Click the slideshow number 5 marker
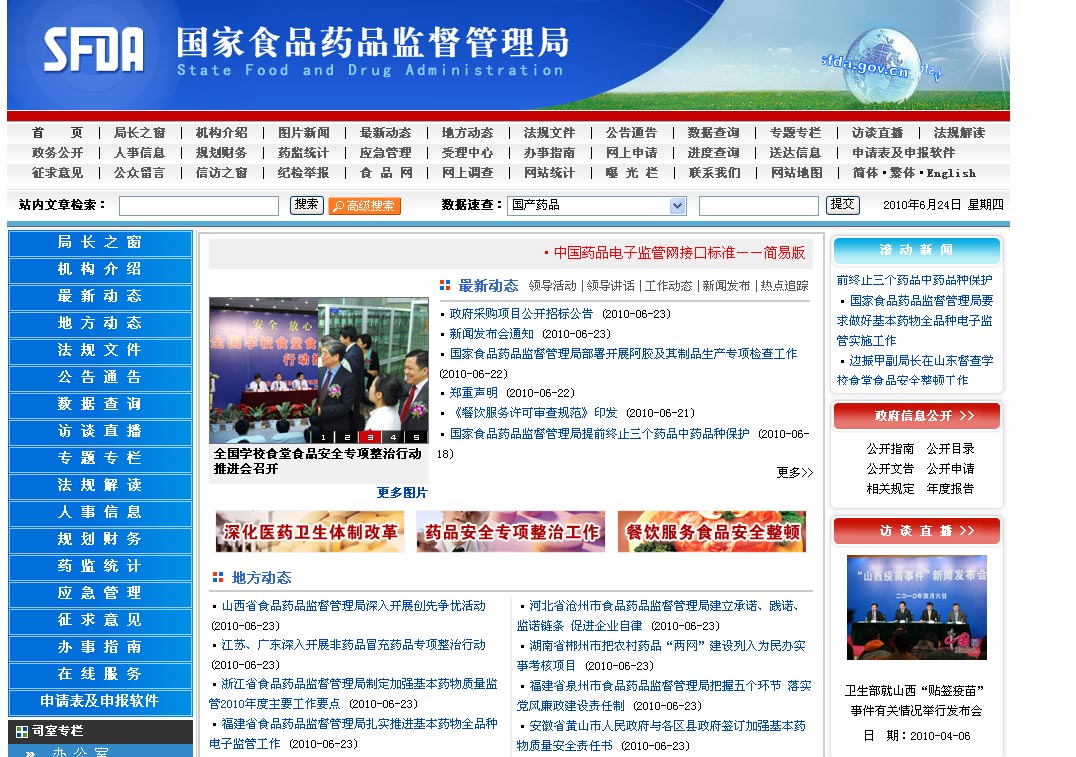The width and height of the screenshot is (1076, 757). 417,437
